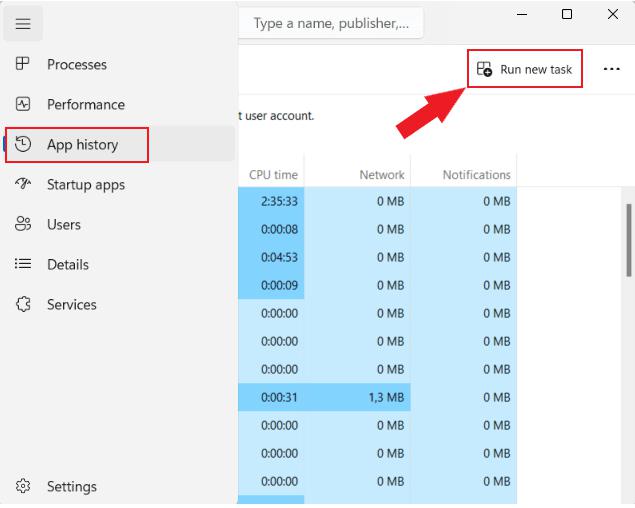Select the App history clock icon
Viewport: 635px width, 508px height.
pos(23,144)
